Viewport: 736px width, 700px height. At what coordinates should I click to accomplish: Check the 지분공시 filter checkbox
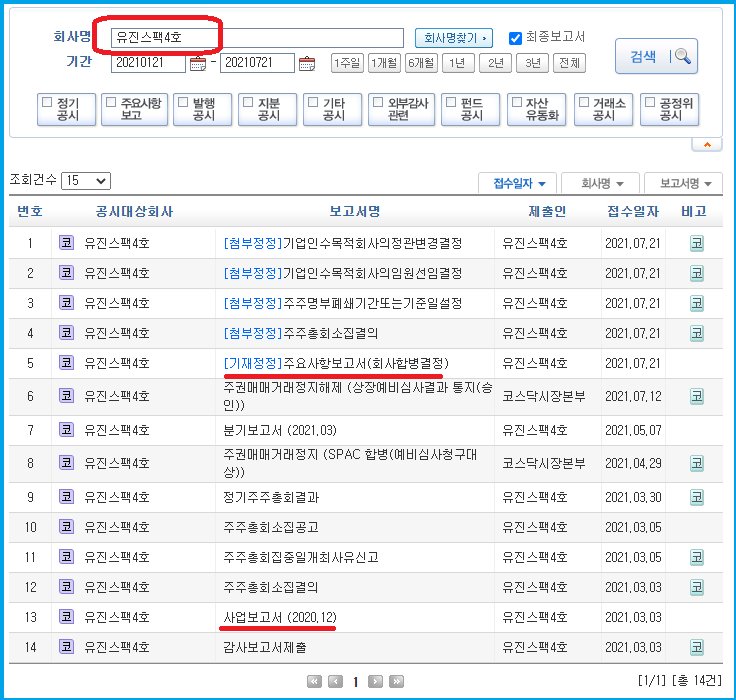(x=248, y=102)
